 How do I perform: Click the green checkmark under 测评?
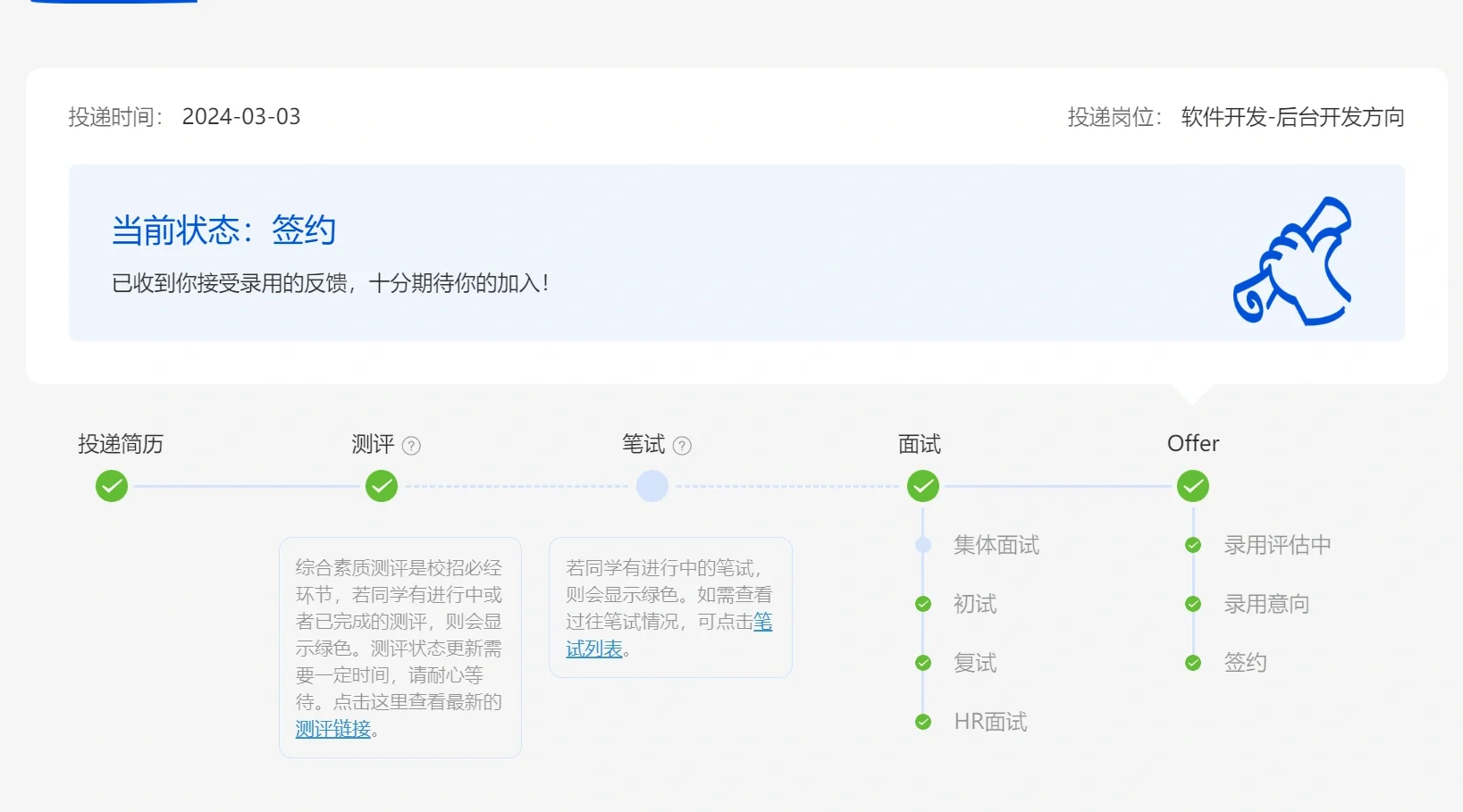coord(382,487)
